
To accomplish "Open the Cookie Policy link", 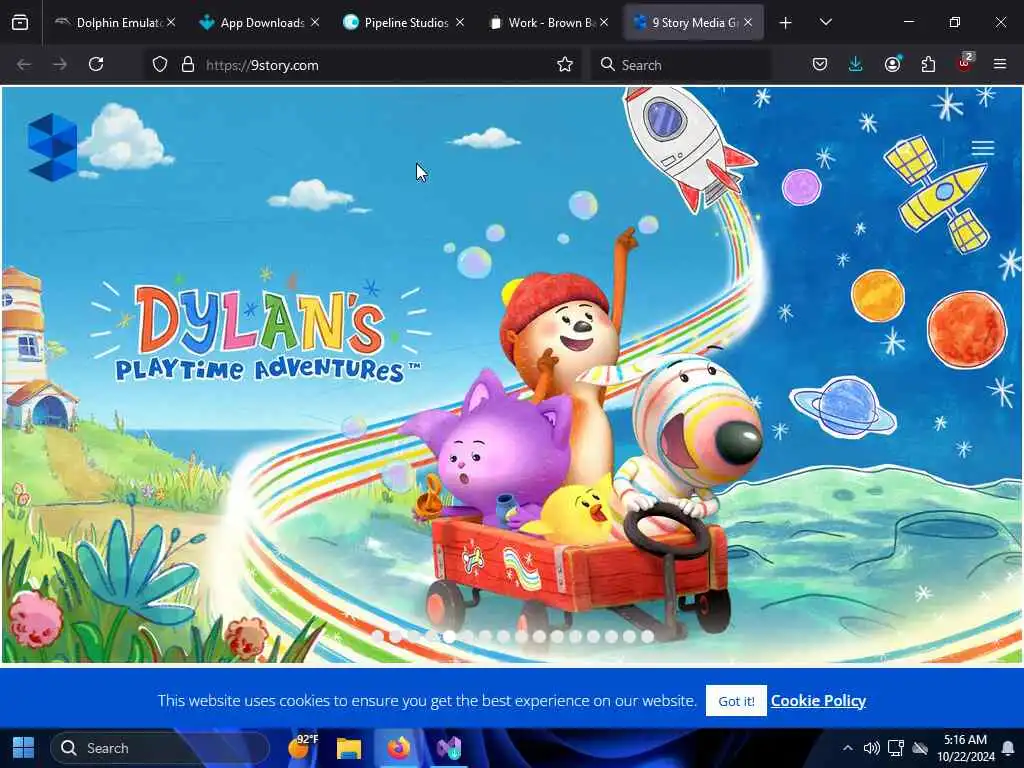I will point(818,701).
